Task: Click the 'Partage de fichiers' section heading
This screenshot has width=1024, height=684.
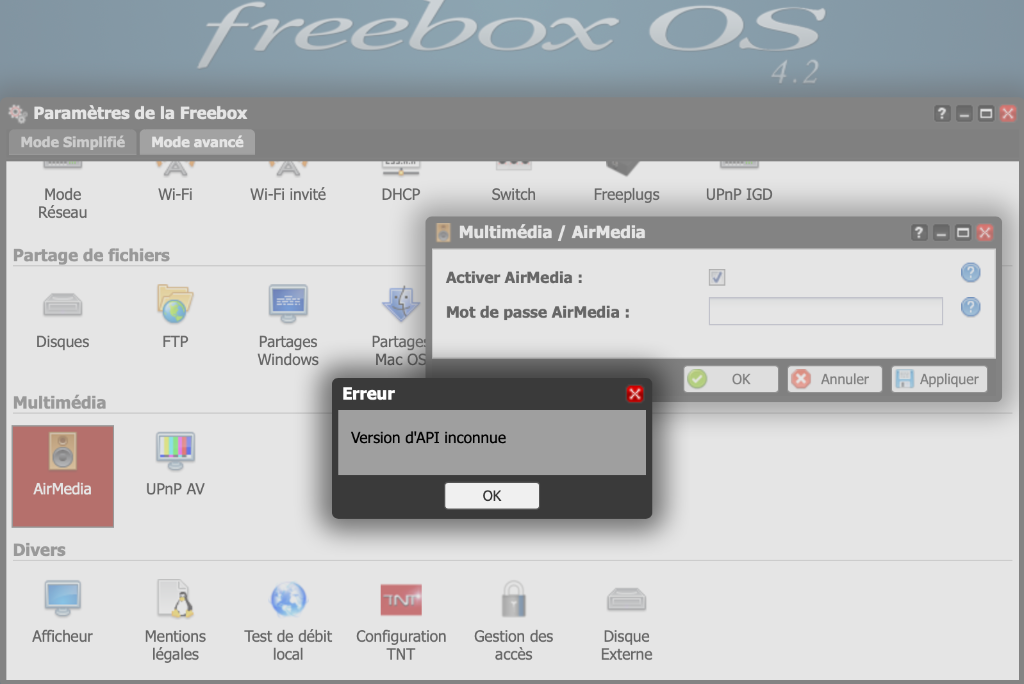Action: pyautogui.click(x=91, y=255)
